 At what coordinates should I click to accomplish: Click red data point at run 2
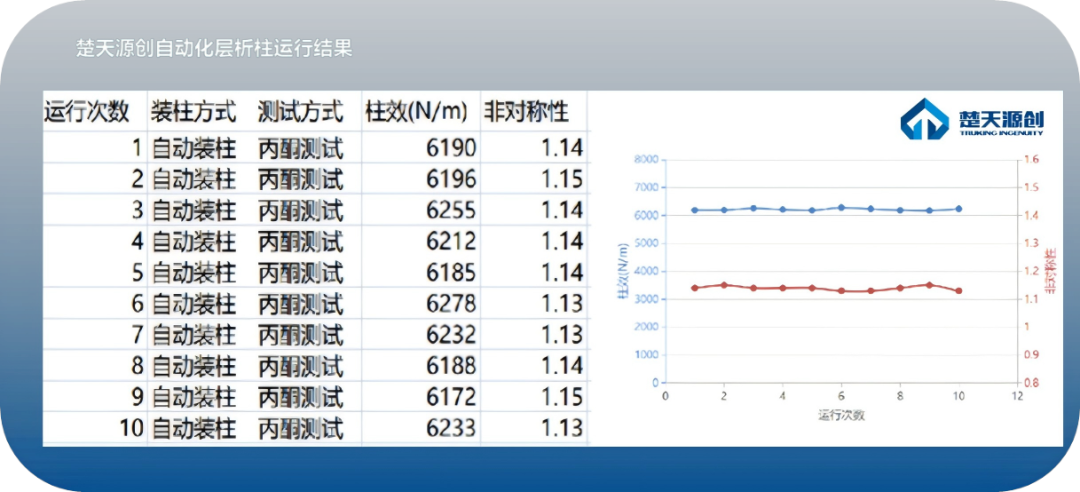click(x=724, y=285)
